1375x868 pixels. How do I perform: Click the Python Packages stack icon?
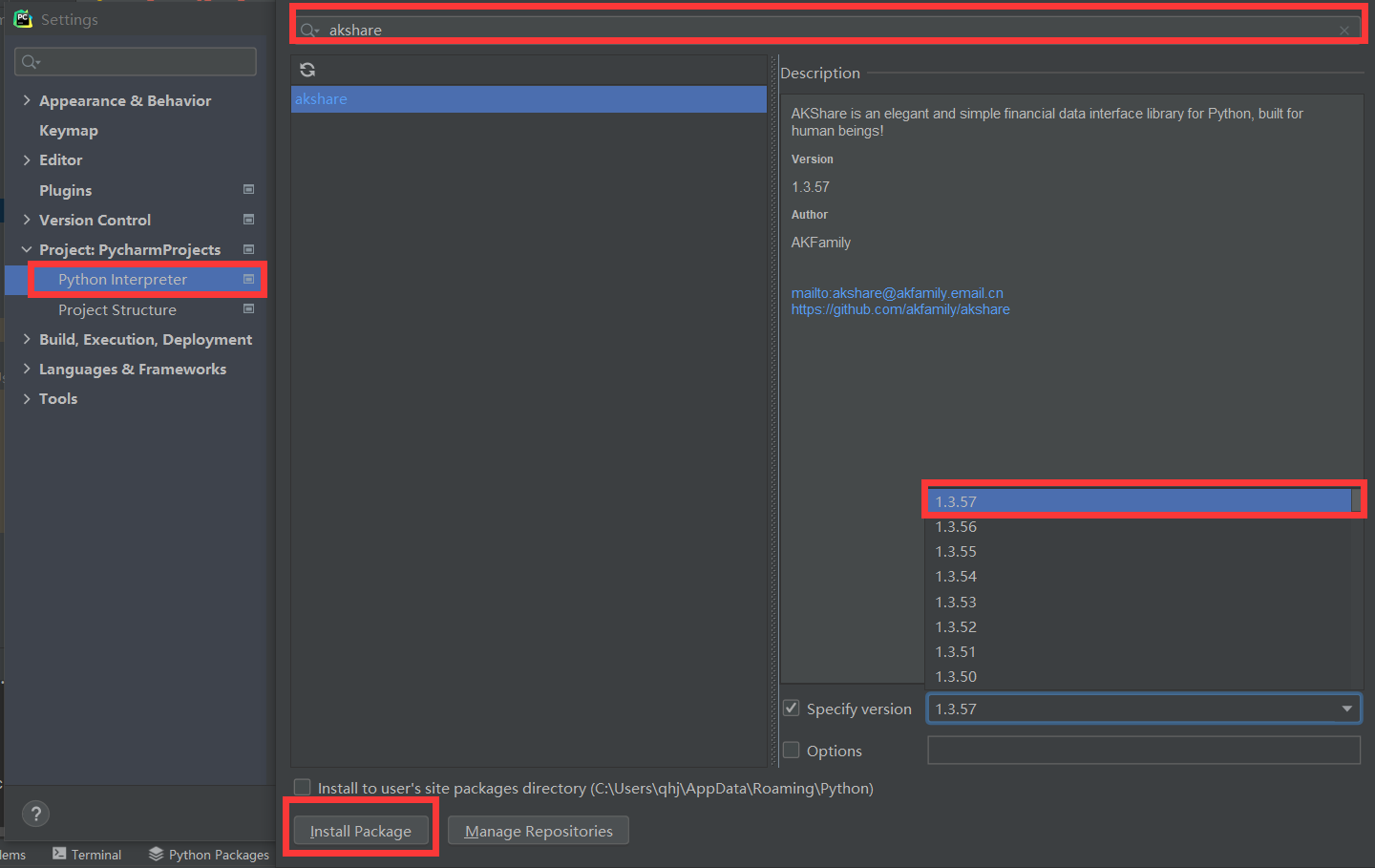(x=156, y=854)
